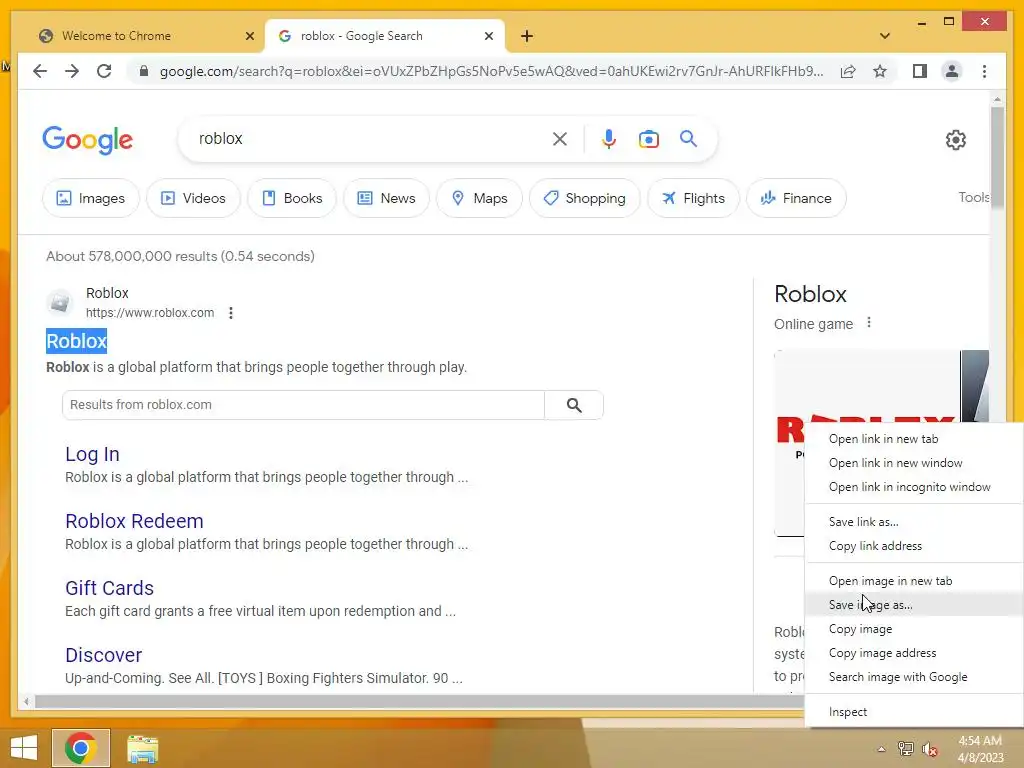Open File Explorer from the taskbar
The image size is (1024, 768).
[142, 749]
